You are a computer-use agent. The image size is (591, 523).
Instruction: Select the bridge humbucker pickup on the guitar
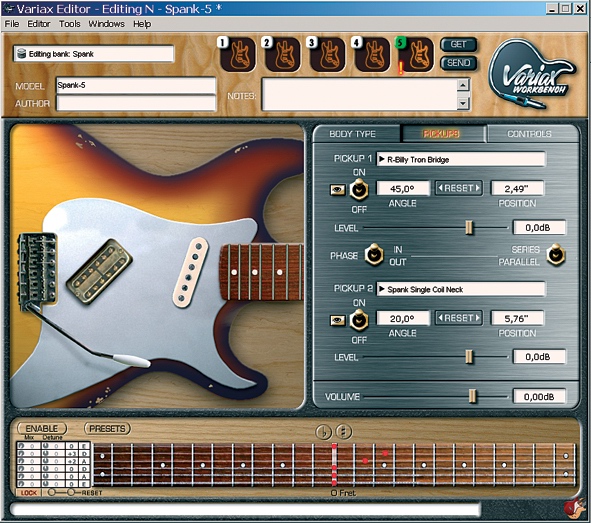click(99, 271)
